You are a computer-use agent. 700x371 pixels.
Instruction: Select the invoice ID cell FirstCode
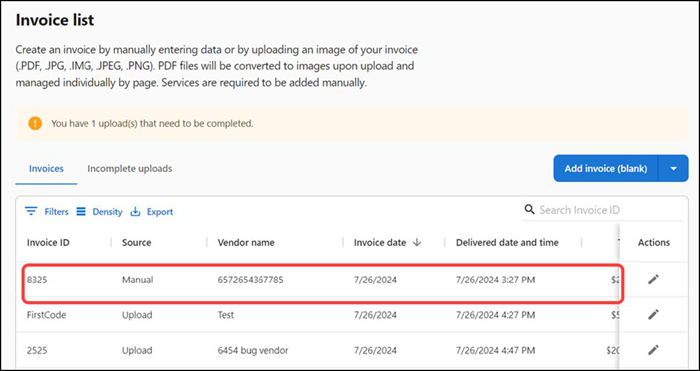tap(46, 315)
